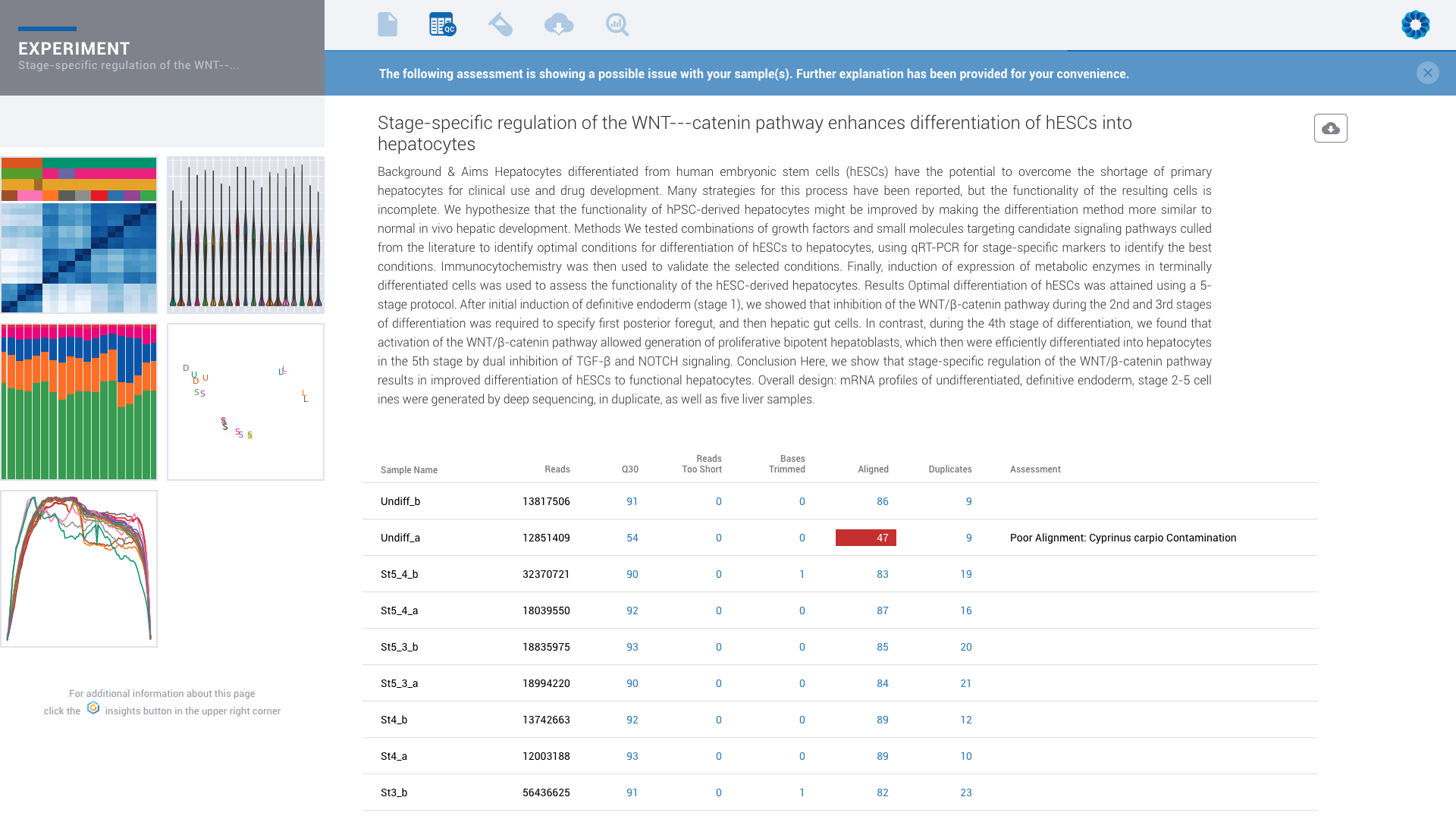Click the cloud download toolbar icon
Viewport: 1456px width, 819px height.
[x=559, y=24]
